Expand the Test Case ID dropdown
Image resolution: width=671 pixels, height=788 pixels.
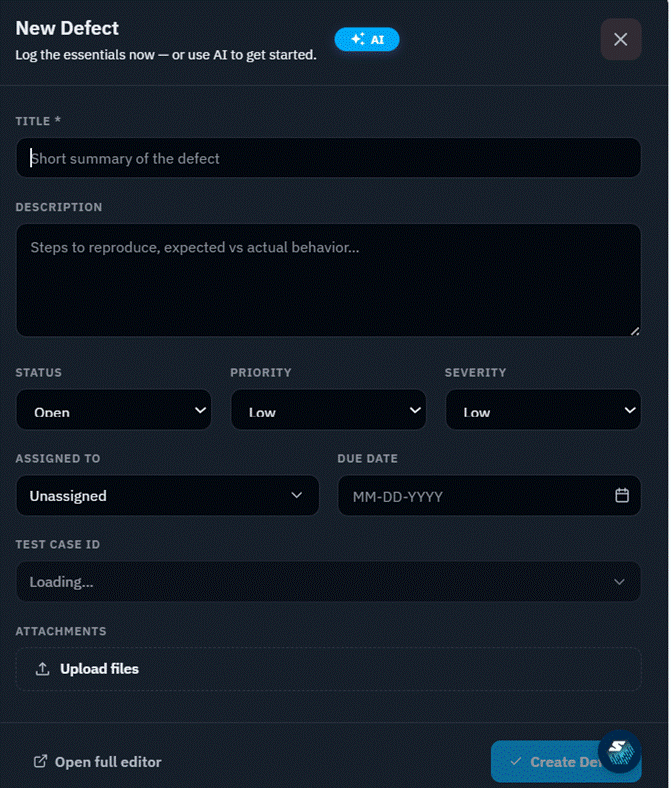[329, 581]
